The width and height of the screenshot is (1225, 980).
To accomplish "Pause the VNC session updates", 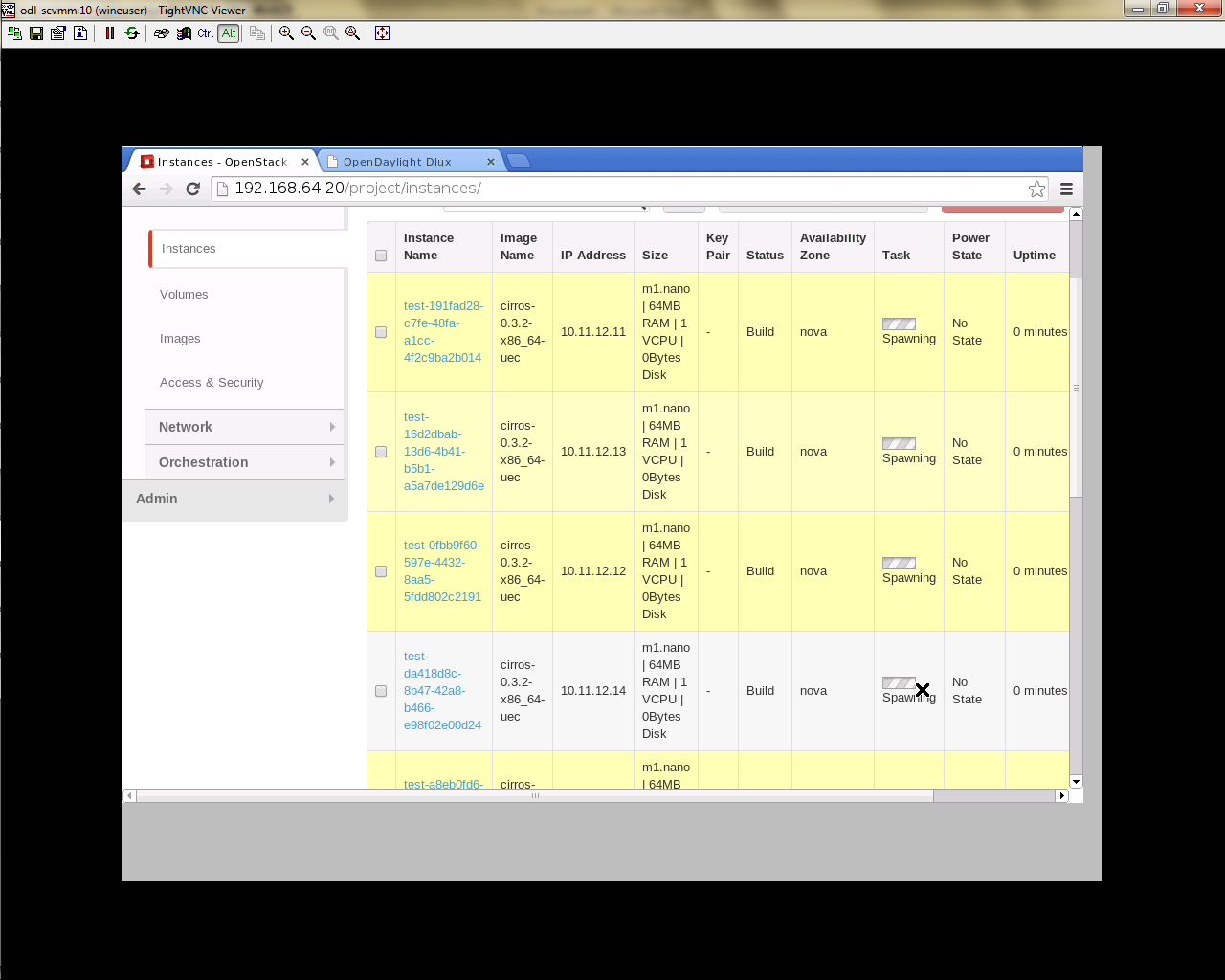I will tap(110, 33).
